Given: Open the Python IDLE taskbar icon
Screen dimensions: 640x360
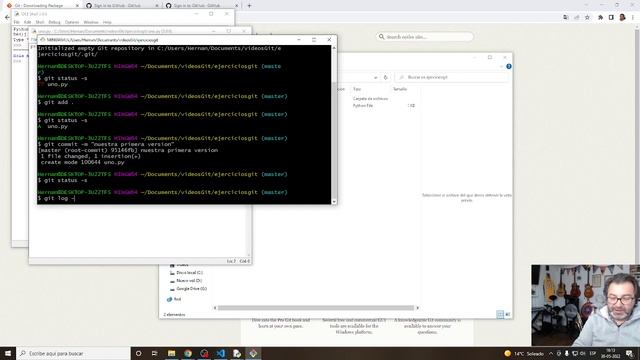Looking at the screenshot, I should (237, 353).
